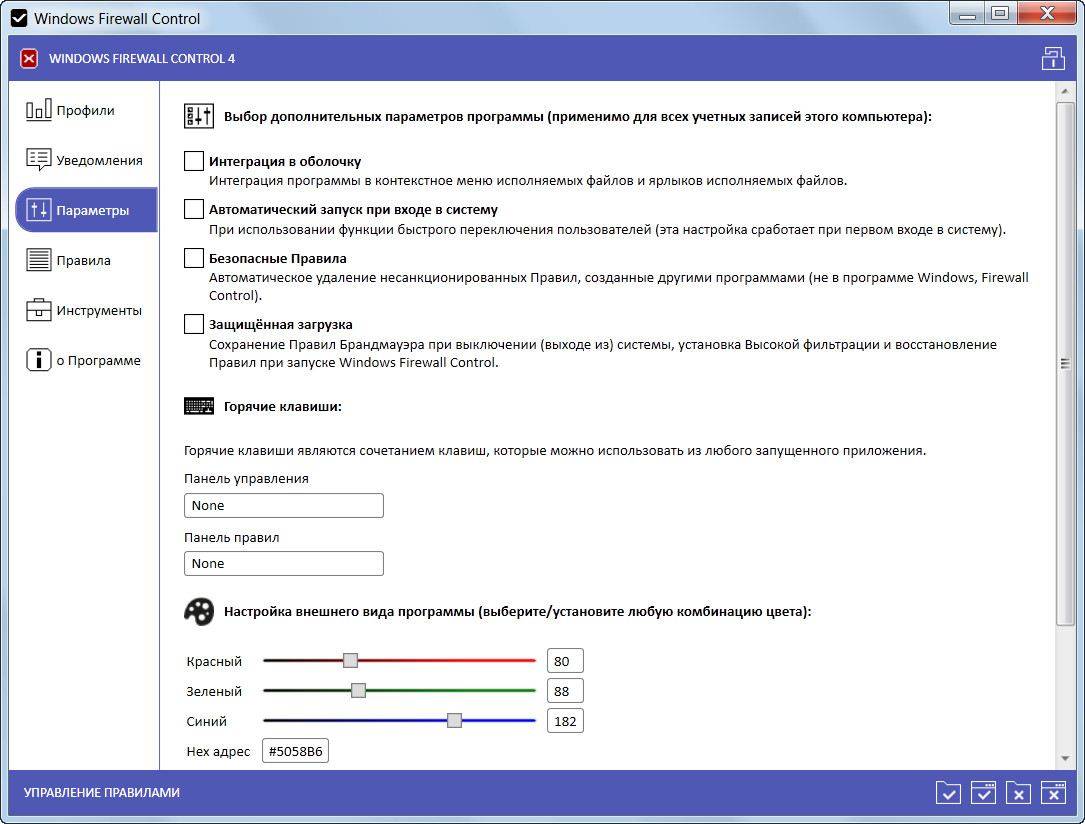The image size is (1085, 824).
Task: Open the Профили section
Action: pyautogui.click(x=71, y=111)
